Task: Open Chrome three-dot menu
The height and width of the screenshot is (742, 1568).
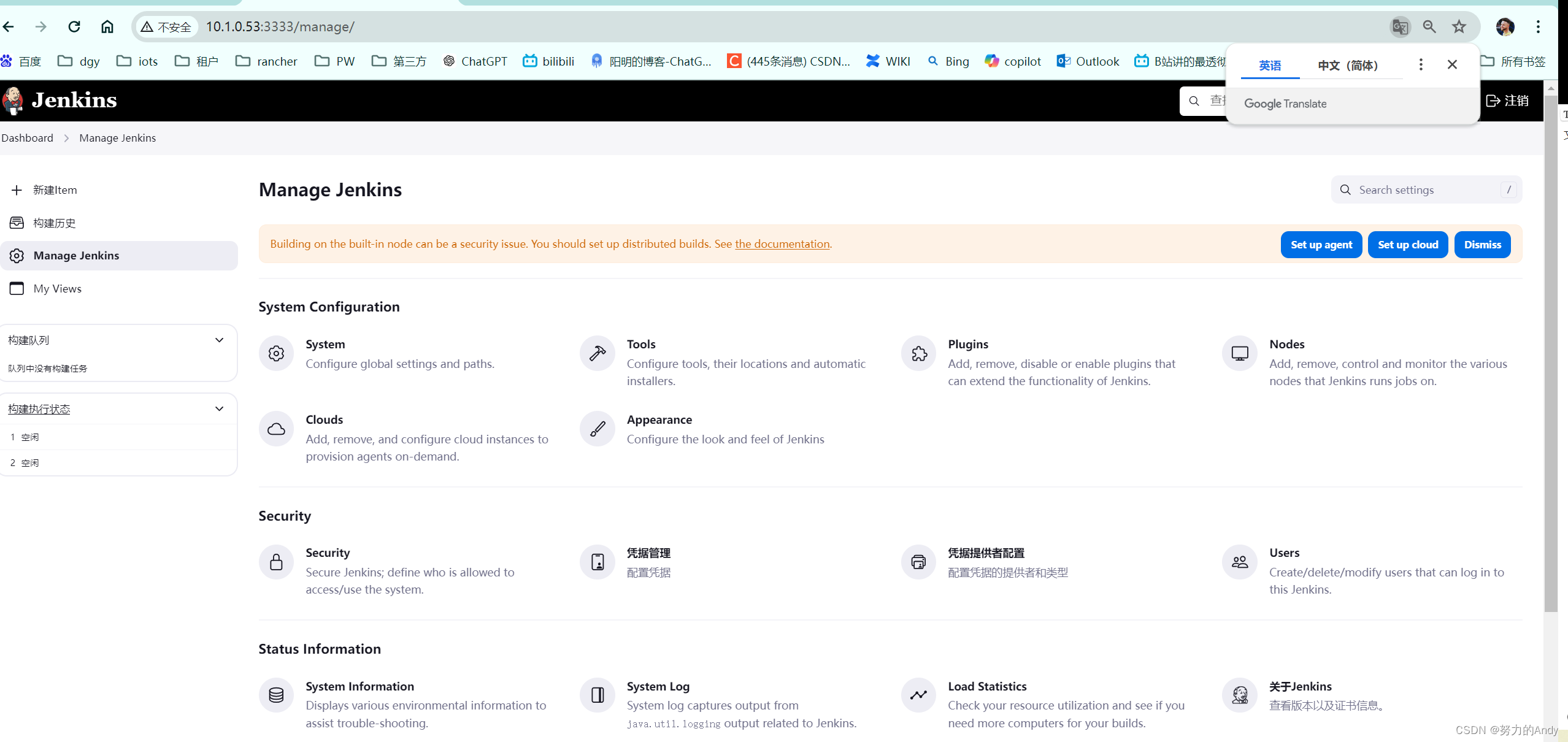Action: (x=1538, y=27)
